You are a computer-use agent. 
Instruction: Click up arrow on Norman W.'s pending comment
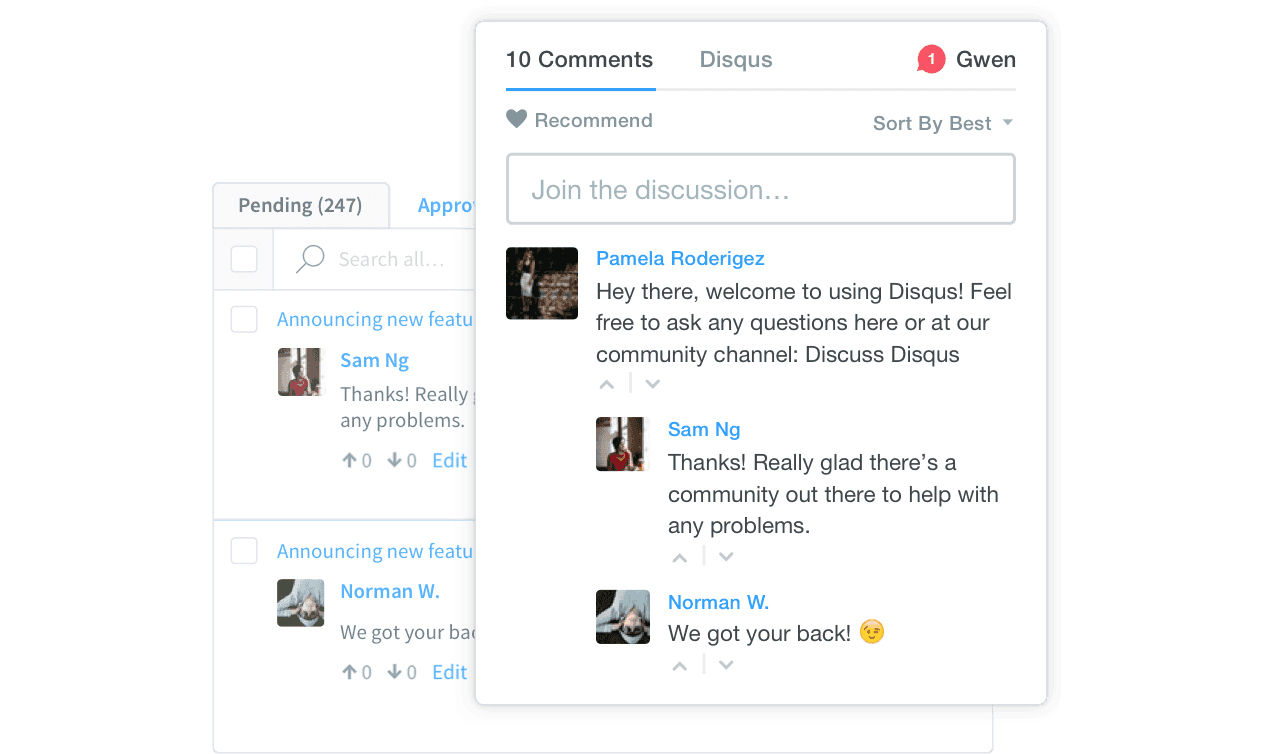pyautogui.click(x=349, y=672)
